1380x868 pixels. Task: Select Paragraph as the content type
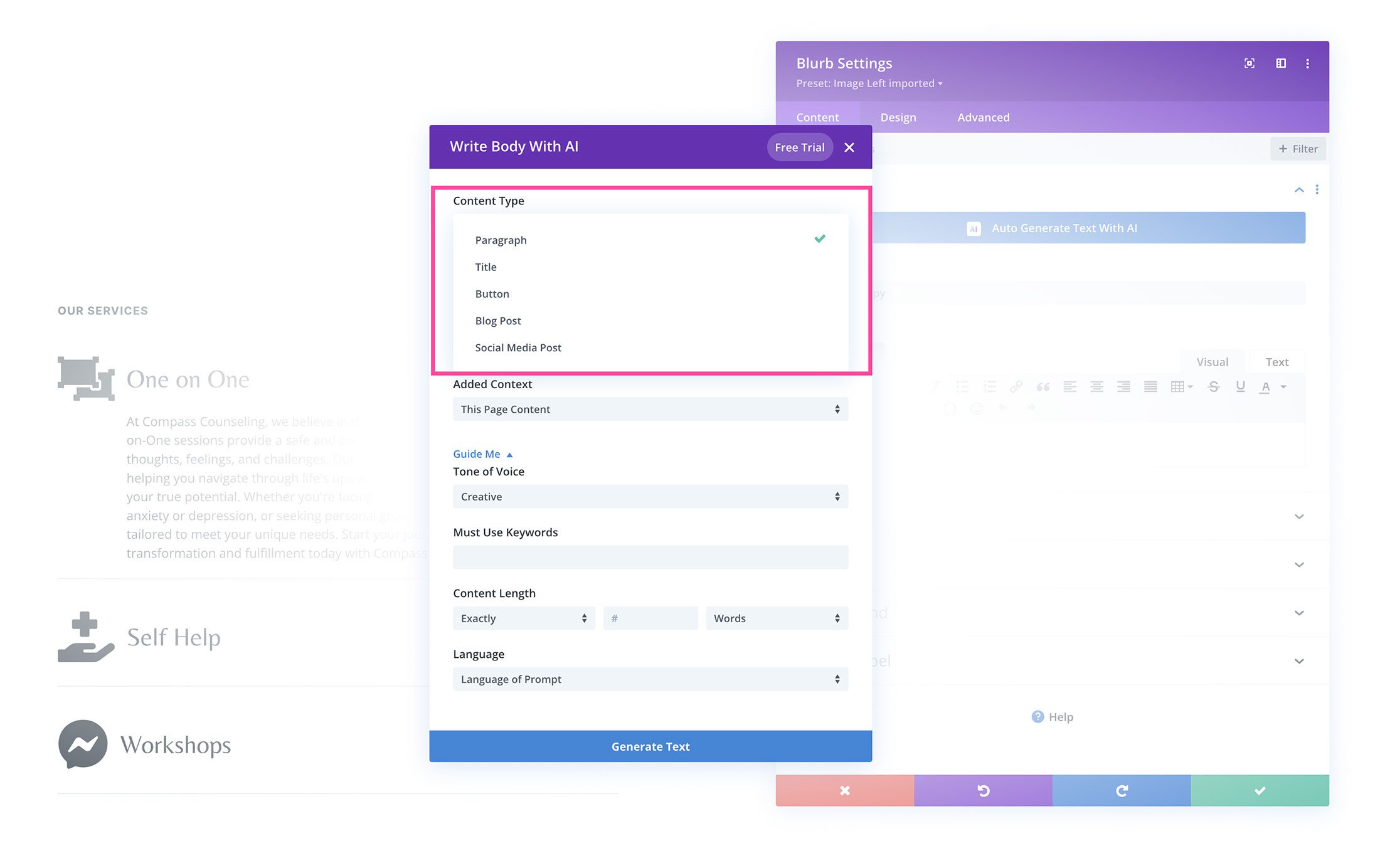coord(500,239)
